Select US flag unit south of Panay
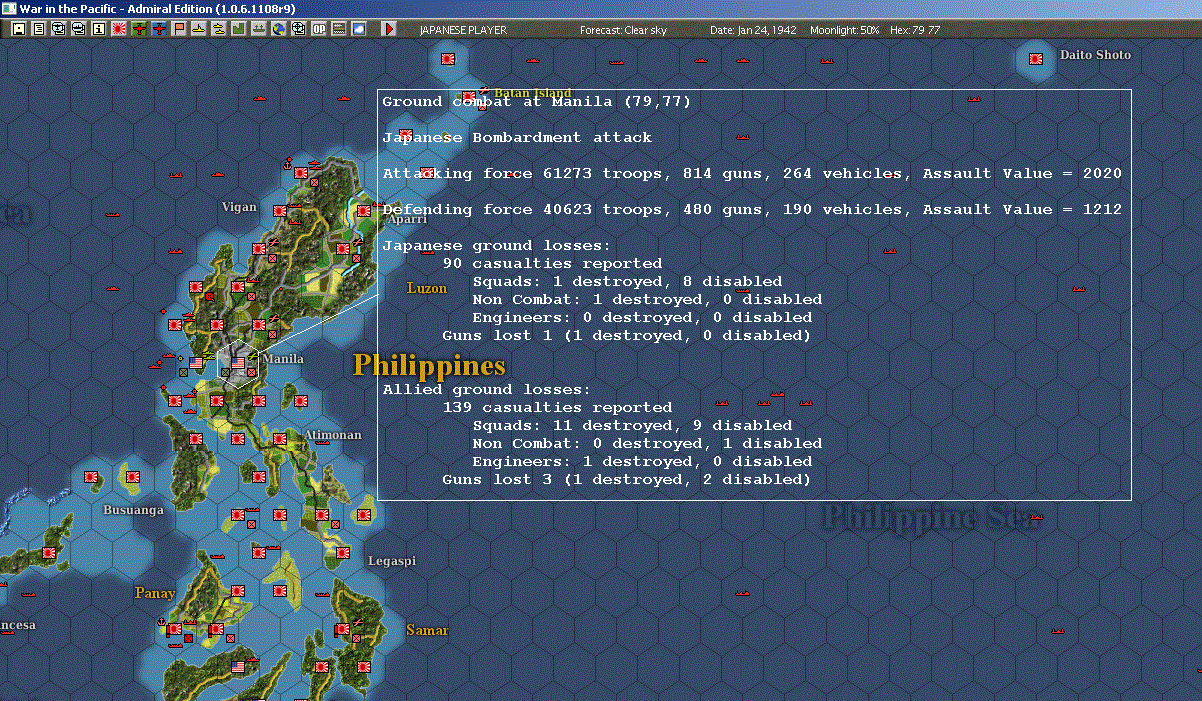Screen dimensions: 1202x701 238,667
